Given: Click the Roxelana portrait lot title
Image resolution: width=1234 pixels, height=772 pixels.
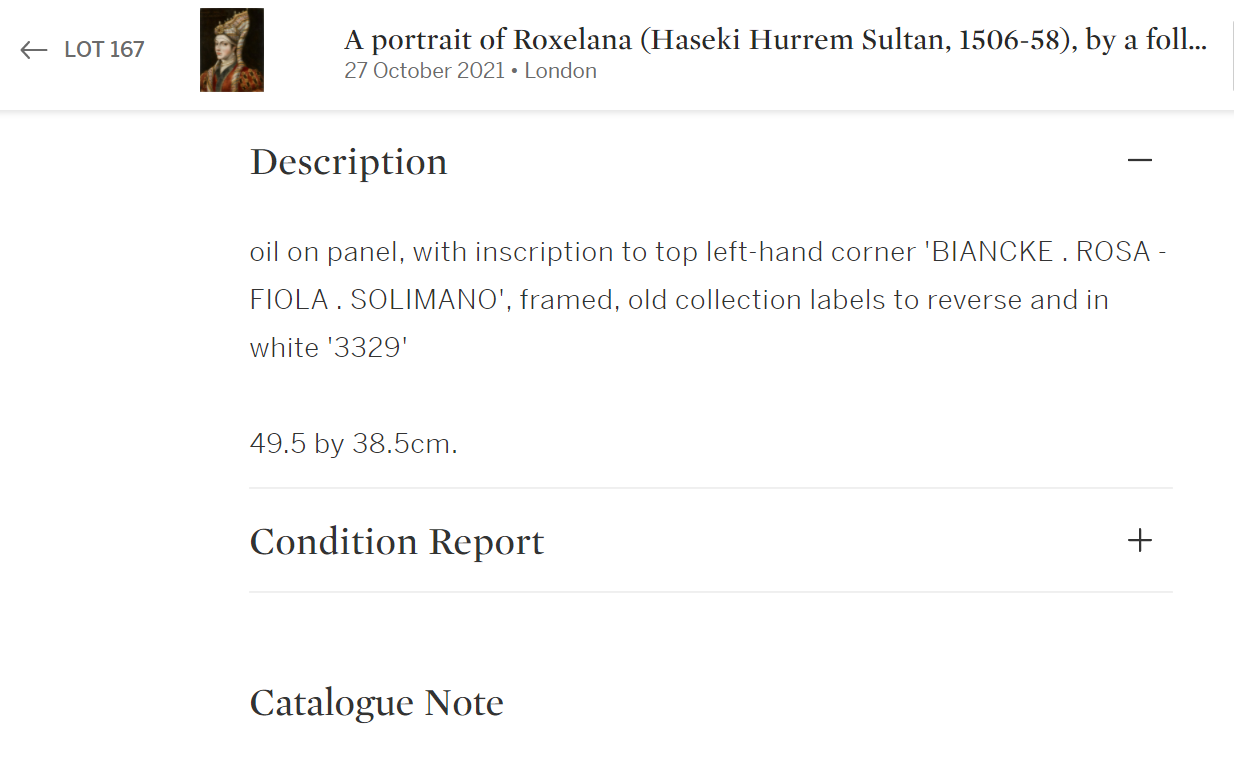Looking at the screenshot, I should click(774, 41).
